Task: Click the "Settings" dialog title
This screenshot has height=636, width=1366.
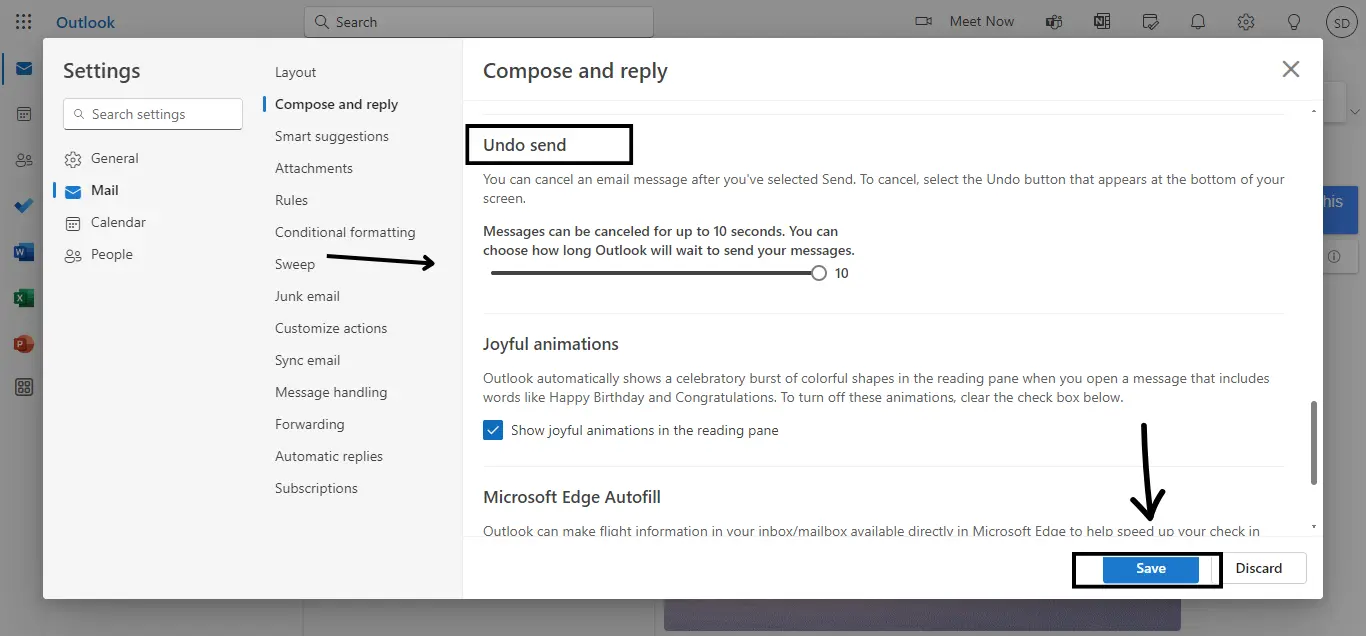Action: [x=102, y=71]
